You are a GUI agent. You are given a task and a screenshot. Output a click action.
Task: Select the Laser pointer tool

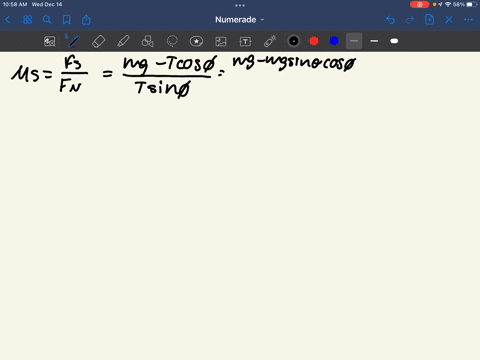[x=270, y=41]
